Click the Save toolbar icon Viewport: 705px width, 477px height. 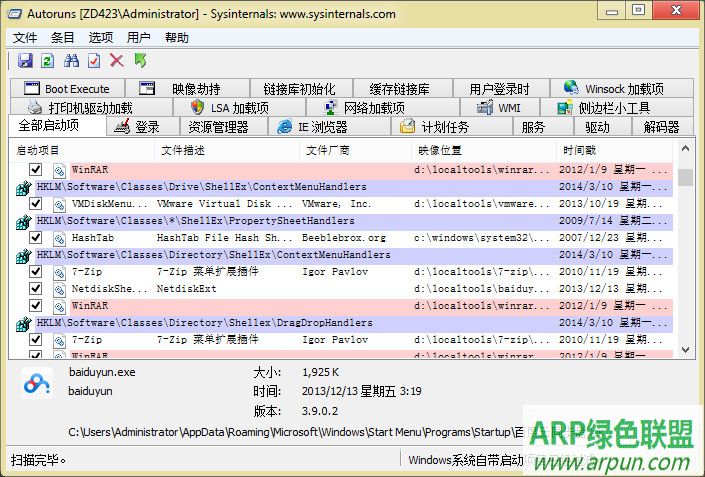point(25,60)
